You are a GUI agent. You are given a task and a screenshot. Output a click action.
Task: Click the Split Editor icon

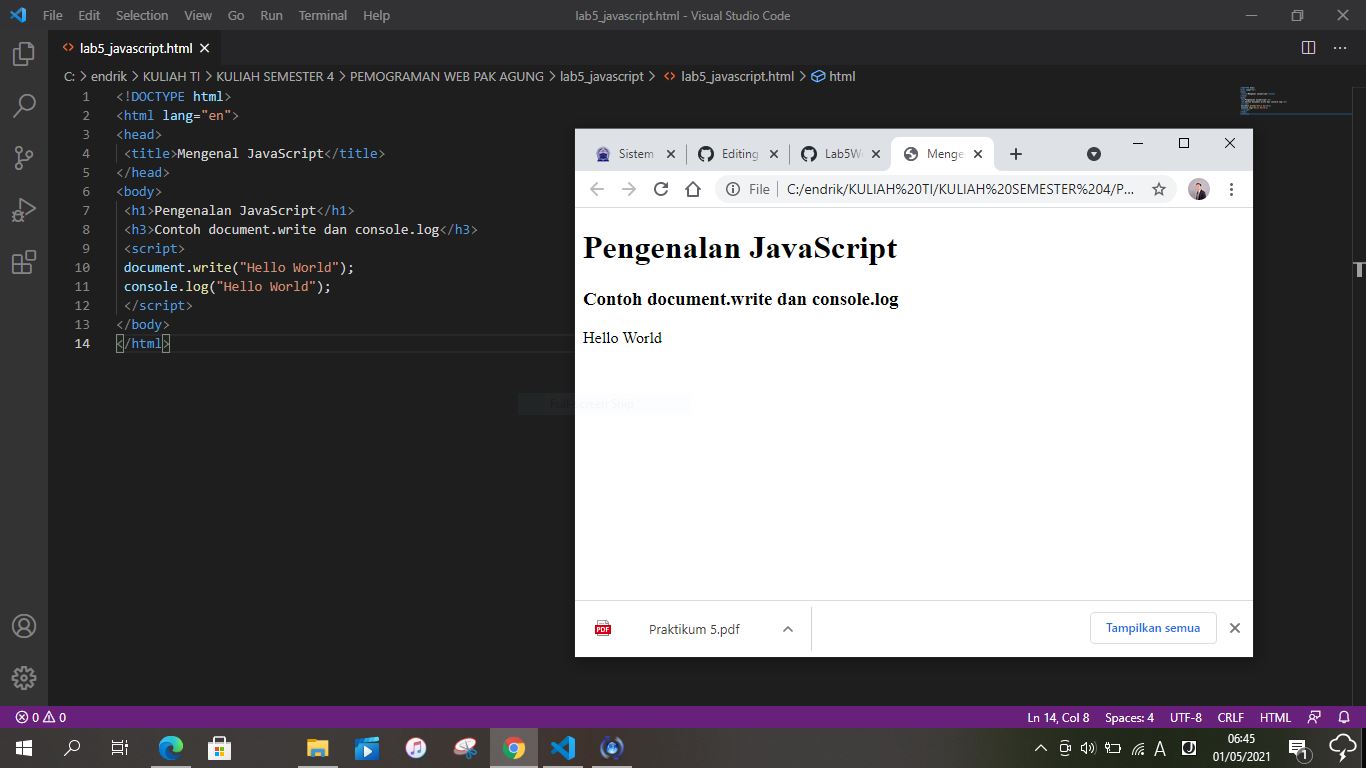[x=1308, y=47]
